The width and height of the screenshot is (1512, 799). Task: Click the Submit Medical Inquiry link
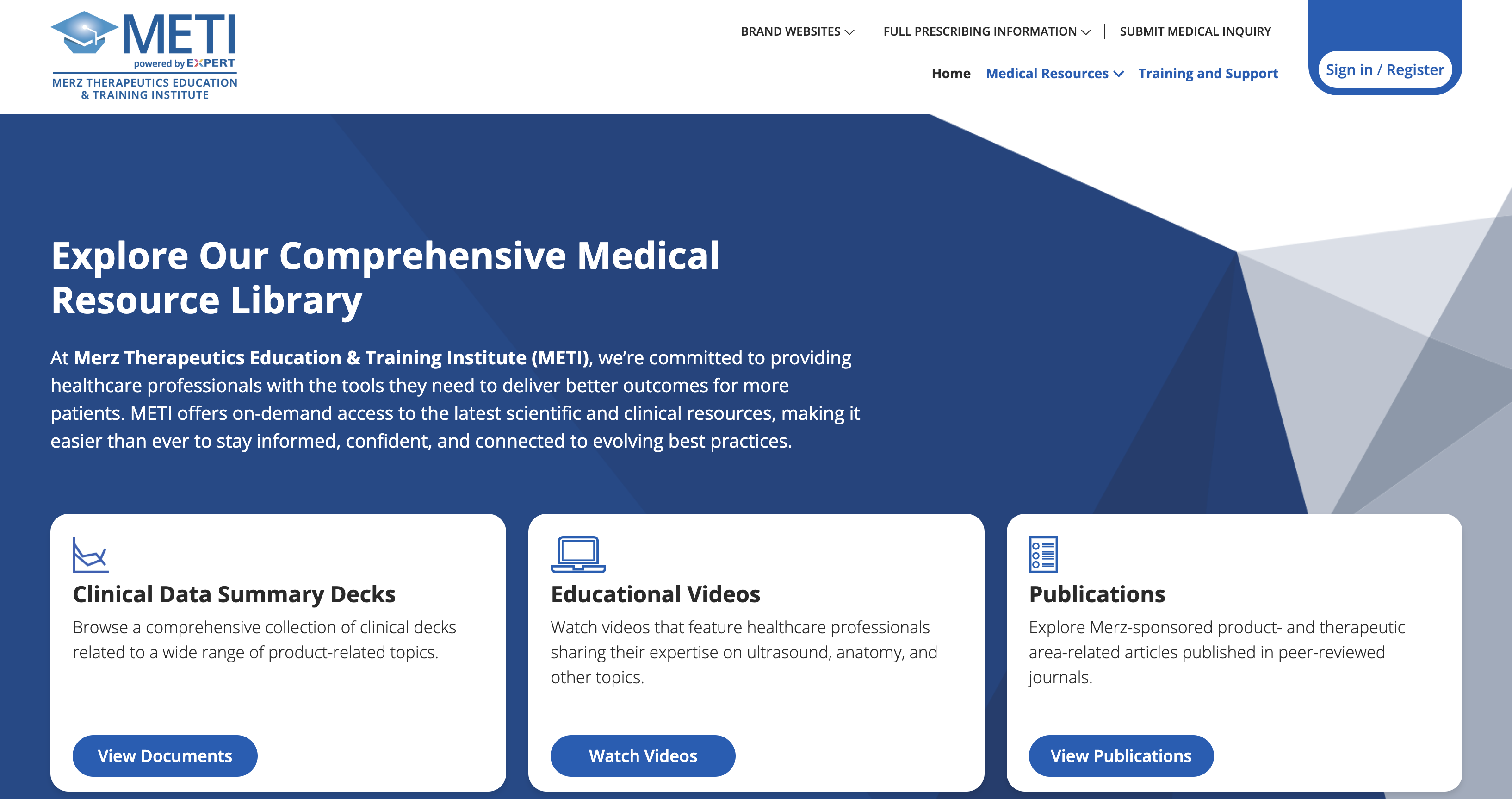(x=1195, y=31)
